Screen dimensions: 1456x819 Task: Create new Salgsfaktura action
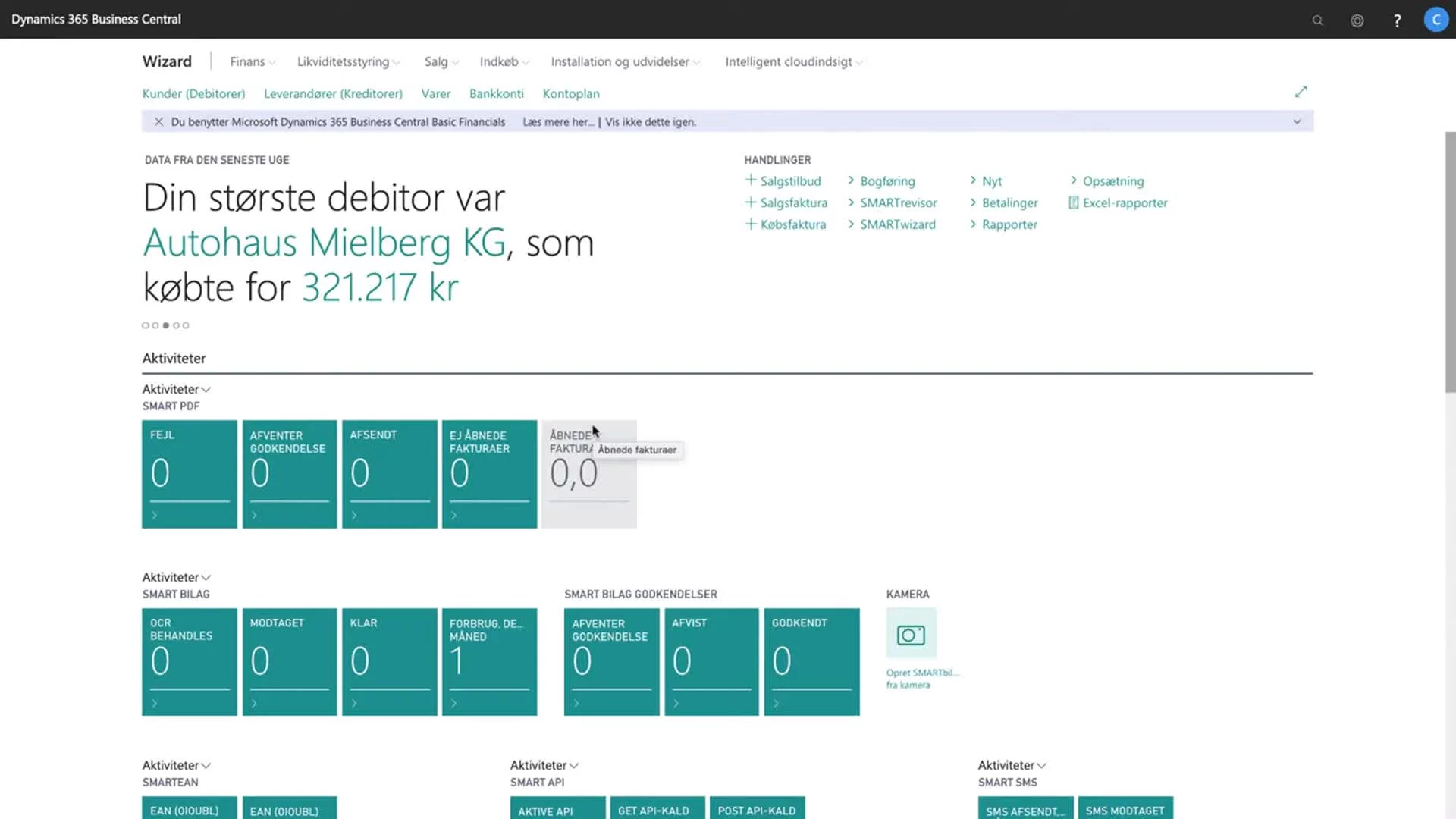(x=786, y=202)
